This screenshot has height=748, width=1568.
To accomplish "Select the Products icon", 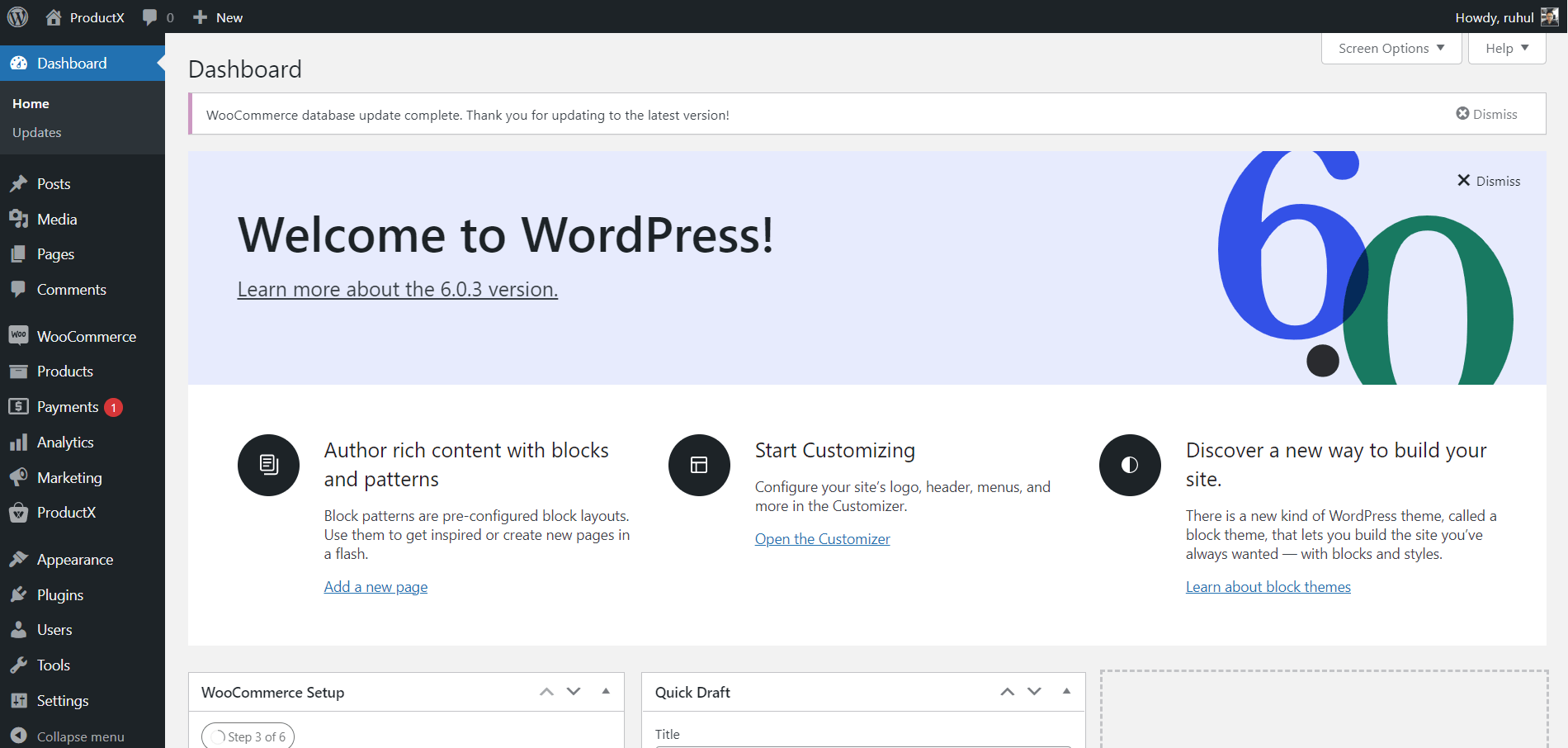I will tap(20, 371).
